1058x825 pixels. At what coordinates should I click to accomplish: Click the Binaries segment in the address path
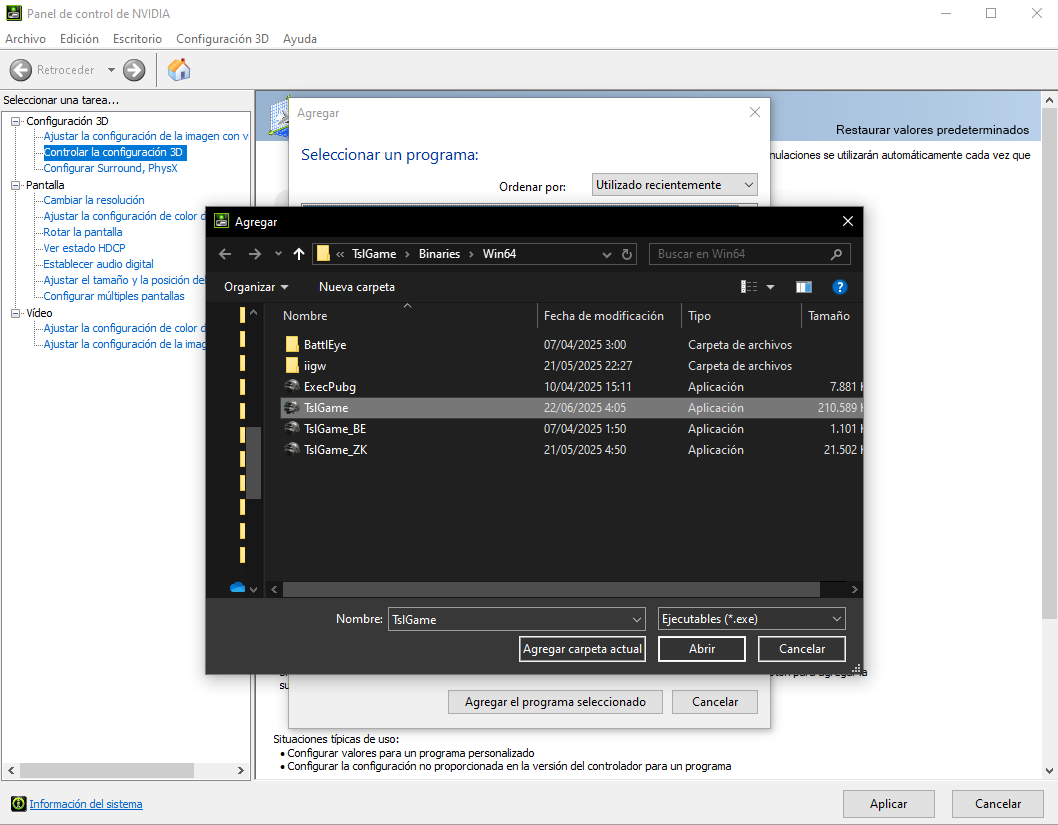[x=439, y=254]
